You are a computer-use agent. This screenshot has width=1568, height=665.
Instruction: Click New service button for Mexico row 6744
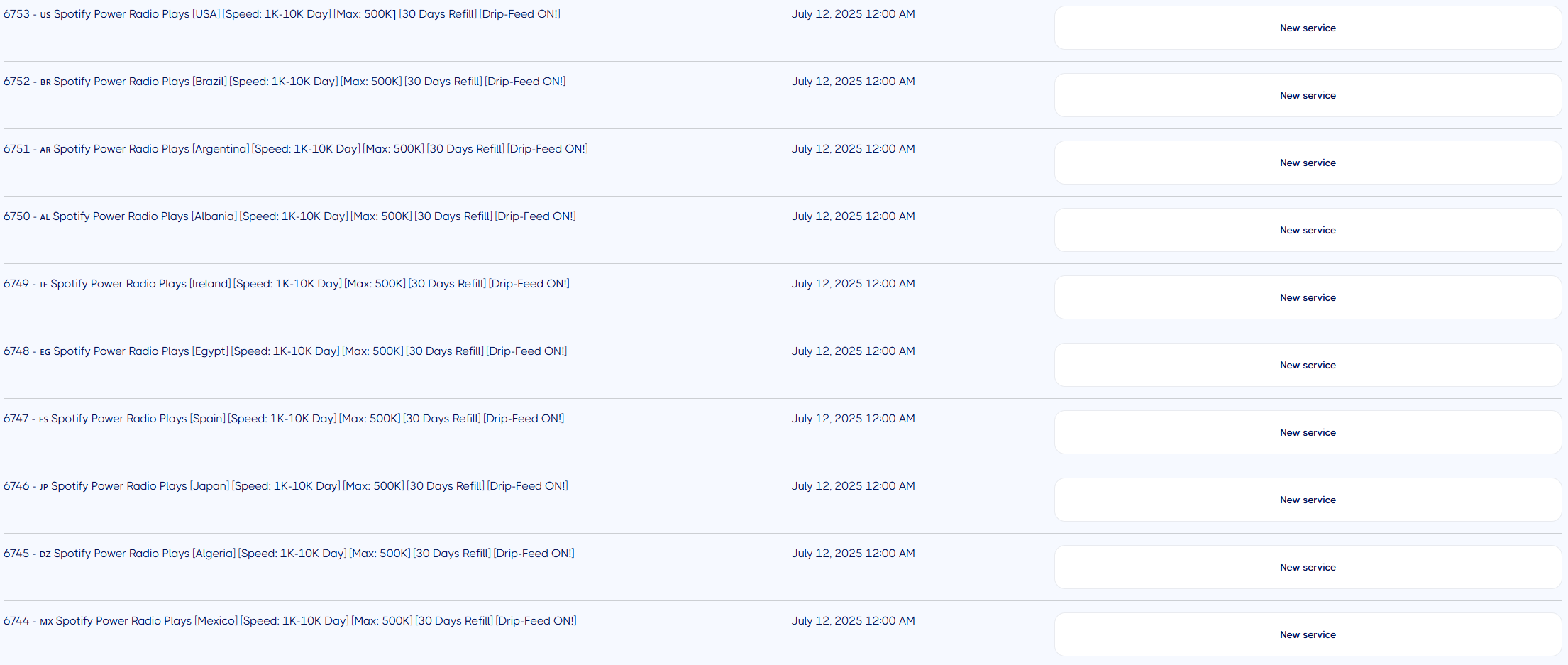(1308, 634)
